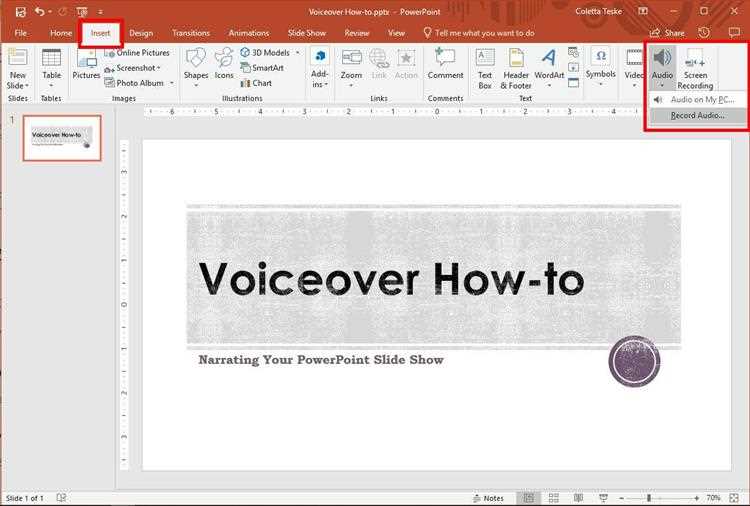The image size is (750, 506).
Task: Adjust the zoom slider handle
Action: (x=649, y=498)
